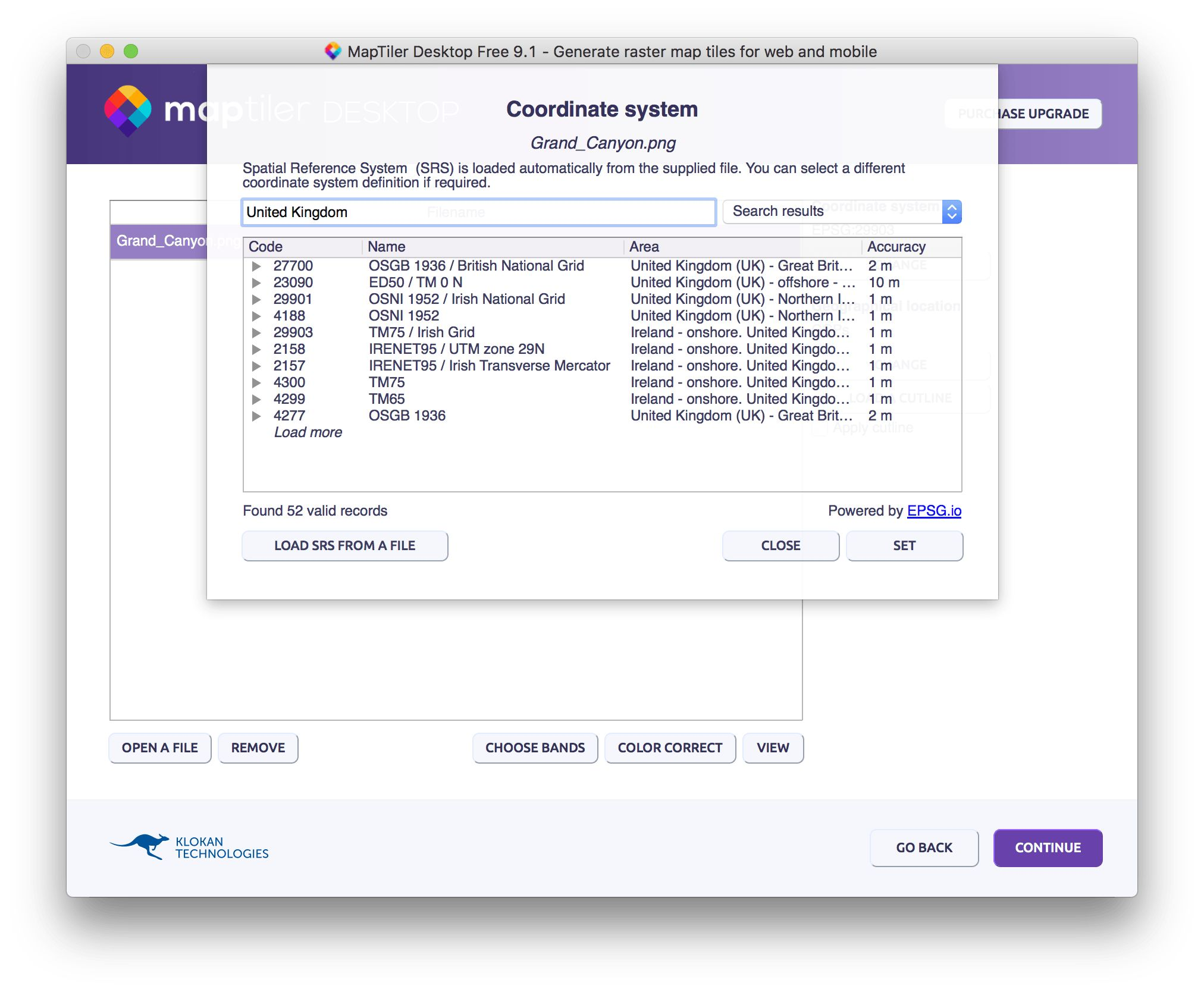Sort results by Accuracy column header

click(x=896, y=247)
